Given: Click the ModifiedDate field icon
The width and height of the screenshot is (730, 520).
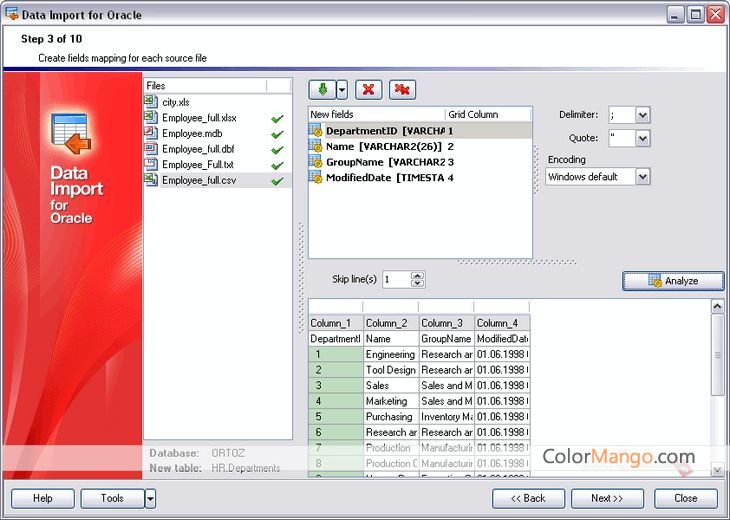Looking at the screenshot, I should 316,177.
